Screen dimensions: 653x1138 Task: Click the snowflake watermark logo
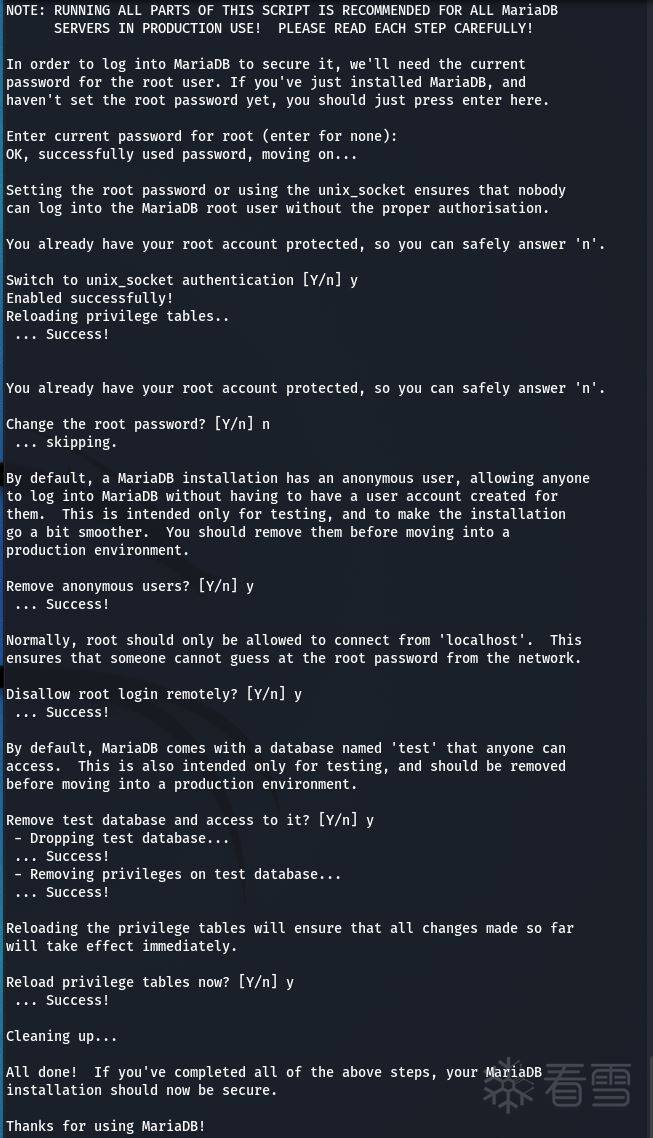point(511,1085)
